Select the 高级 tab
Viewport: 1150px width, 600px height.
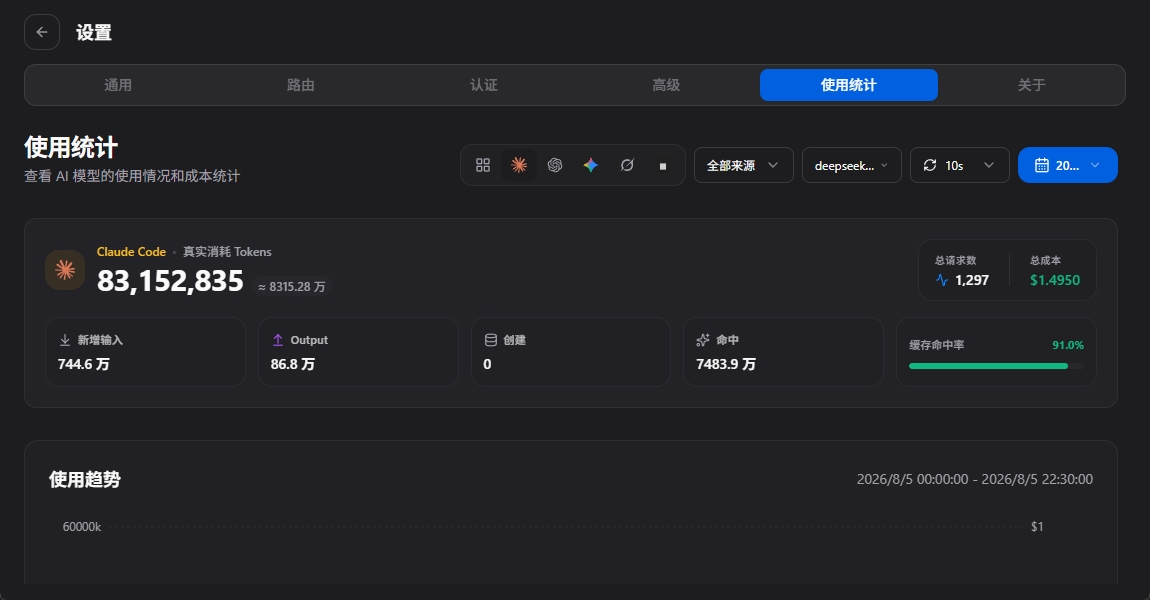coord(666,85)
